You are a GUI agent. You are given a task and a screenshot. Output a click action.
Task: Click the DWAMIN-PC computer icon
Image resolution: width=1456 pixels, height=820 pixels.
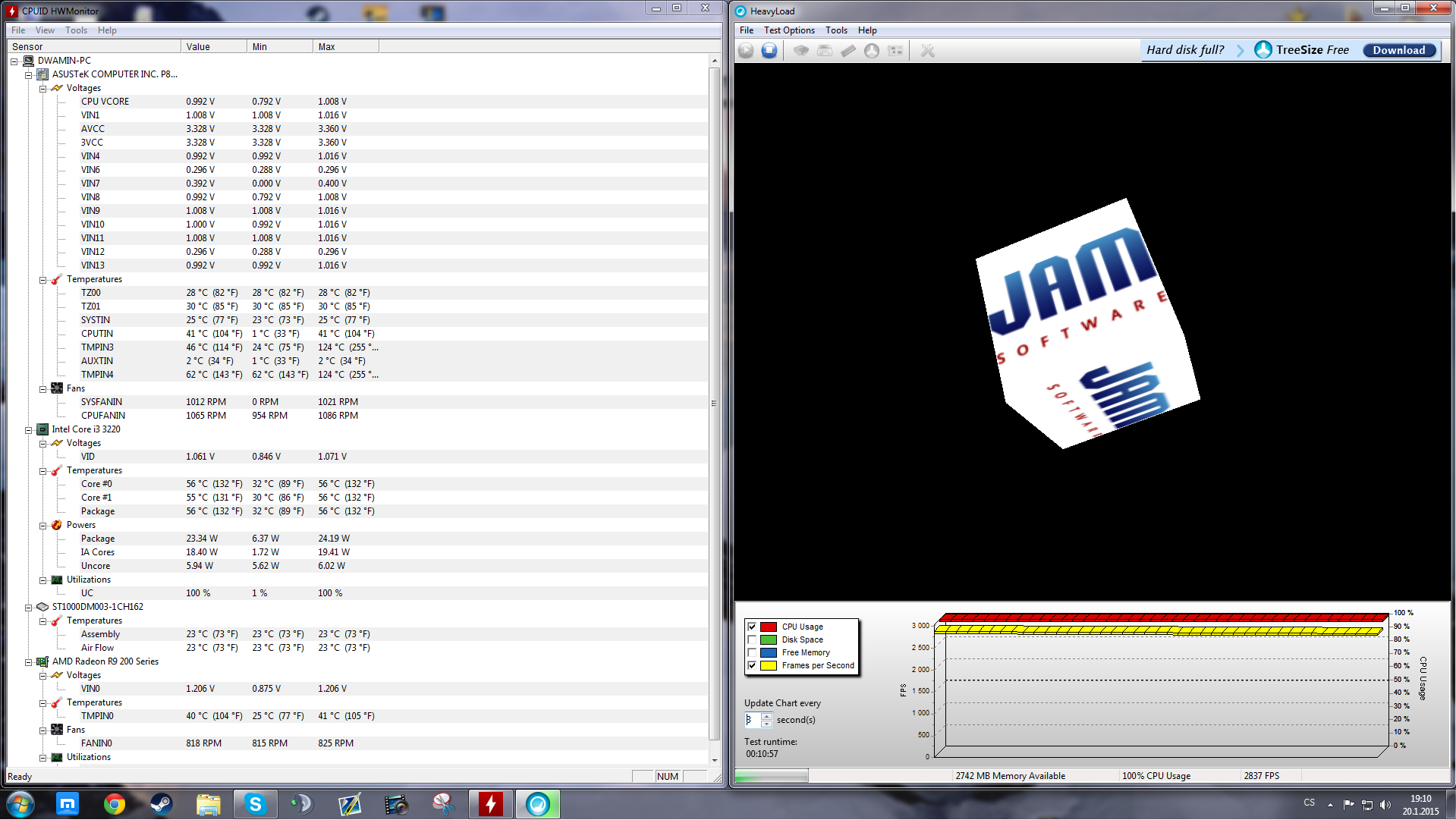pos(28,61)
